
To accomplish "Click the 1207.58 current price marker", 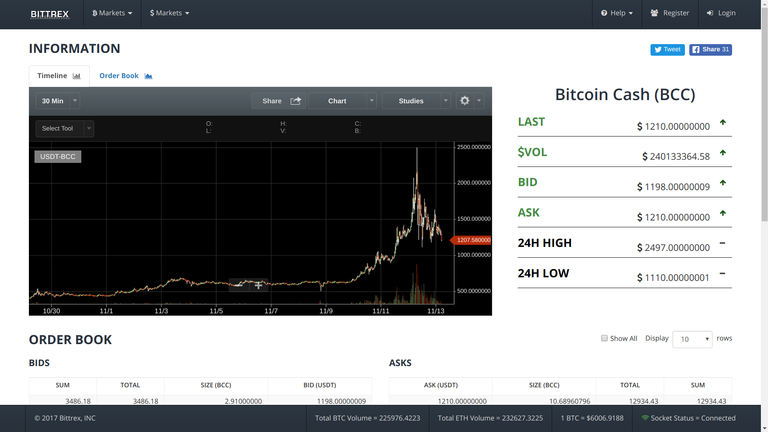I will click(x=471, y=240).
